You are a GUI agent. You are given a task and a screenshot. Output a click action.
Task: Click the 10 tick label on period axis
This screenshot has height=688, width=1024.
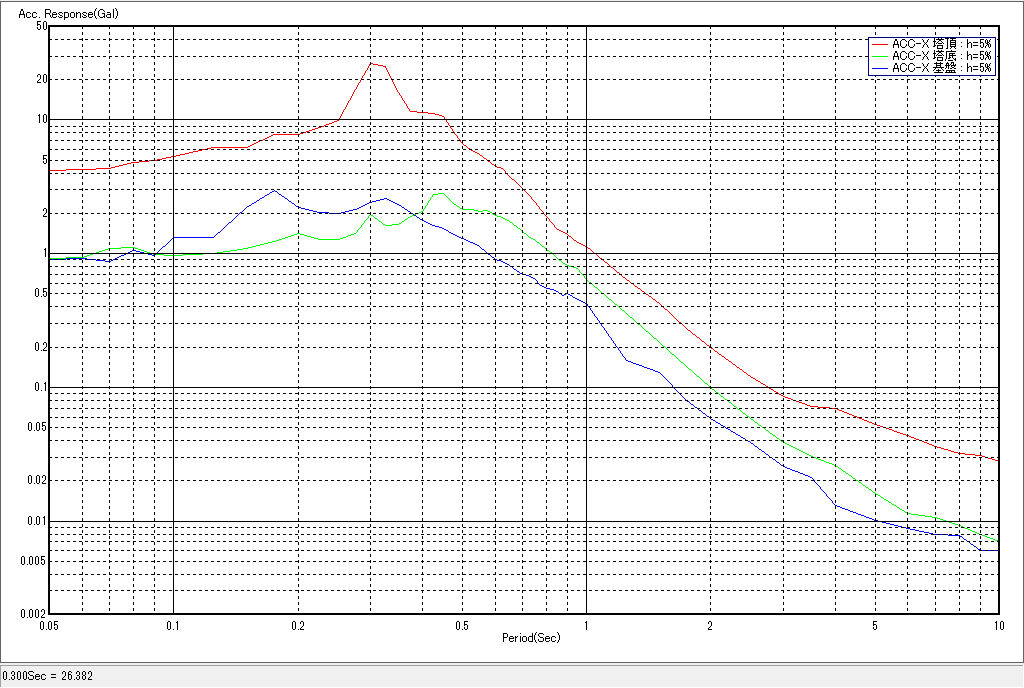[997, 625]
